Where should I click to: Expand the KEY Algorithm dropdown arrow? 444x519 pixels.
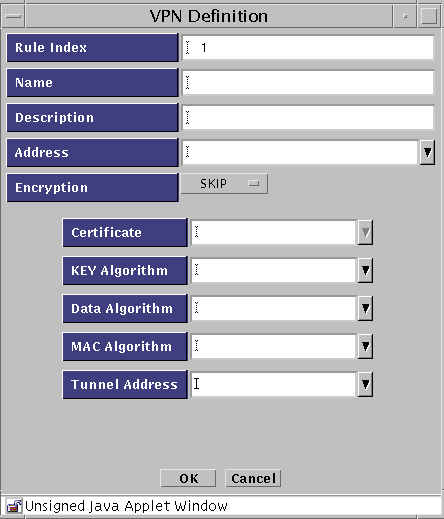[365, 270]
